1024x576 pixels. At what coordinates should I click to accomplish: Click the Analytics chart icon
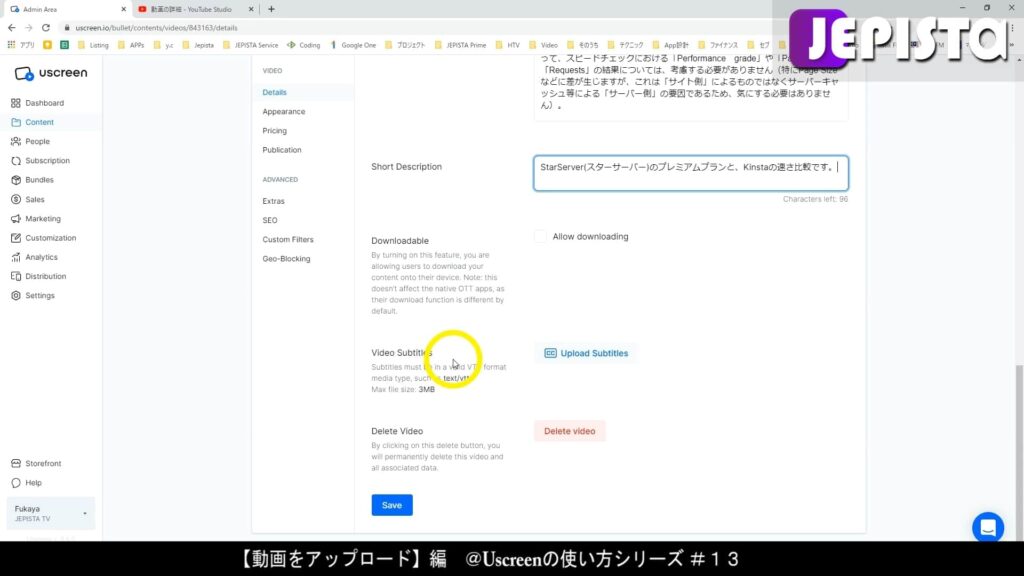click(16, 257)
